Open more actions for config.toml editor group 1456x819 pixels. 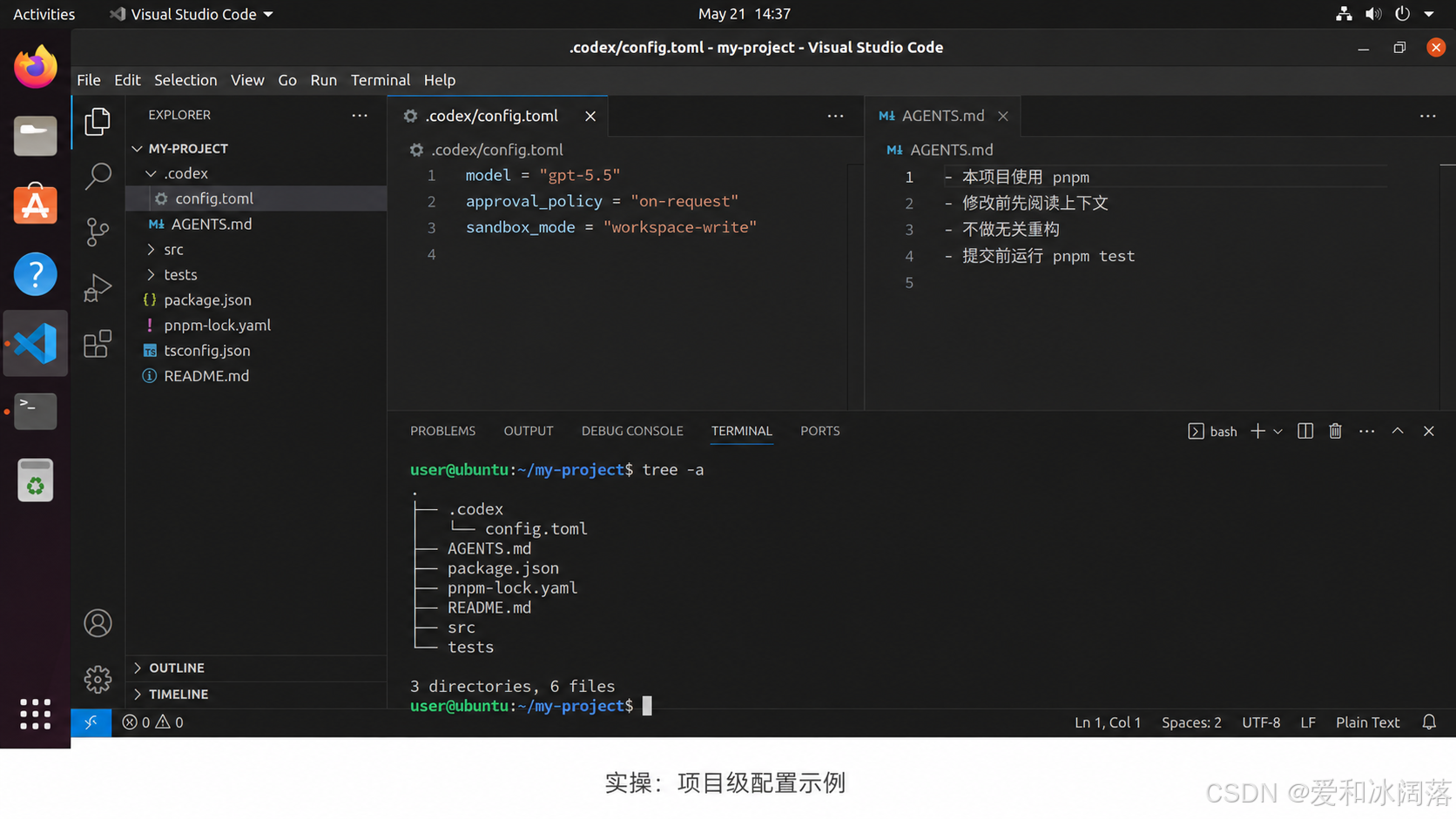[x=835, y=116]
